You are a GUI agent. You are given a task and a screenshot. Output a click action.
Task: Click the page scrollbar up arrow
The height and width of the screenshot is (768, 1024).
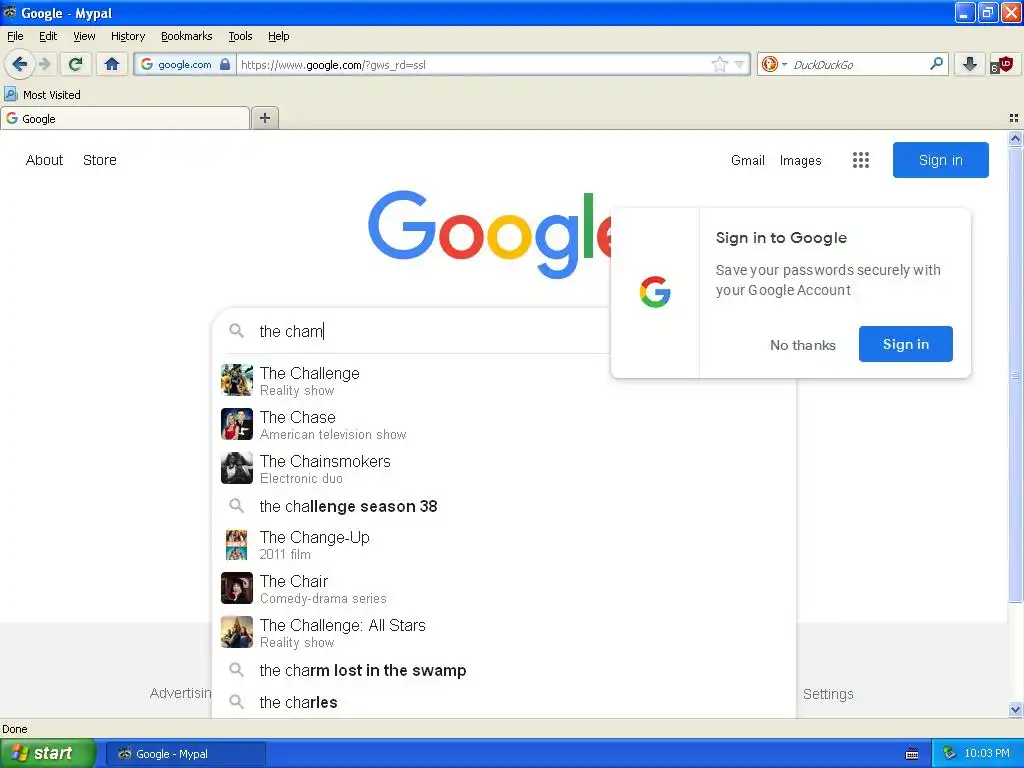(1015, 138)
